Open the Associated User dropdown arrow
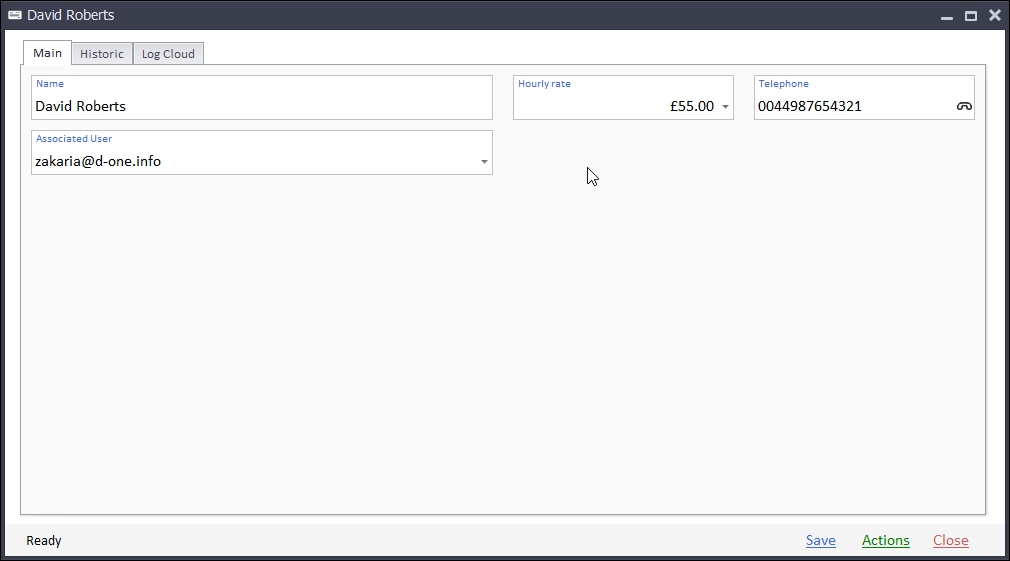This screenshot has width=1010, height=561. tap(484, 162)
